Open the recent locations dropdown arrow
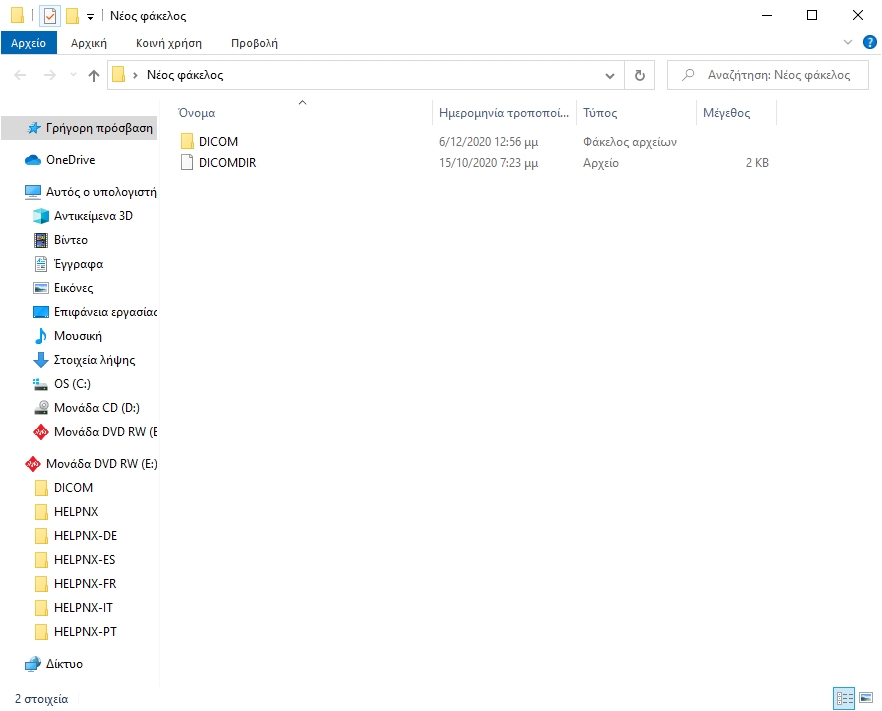Screen dimensions: 882x711 click(x=73, y=75)
